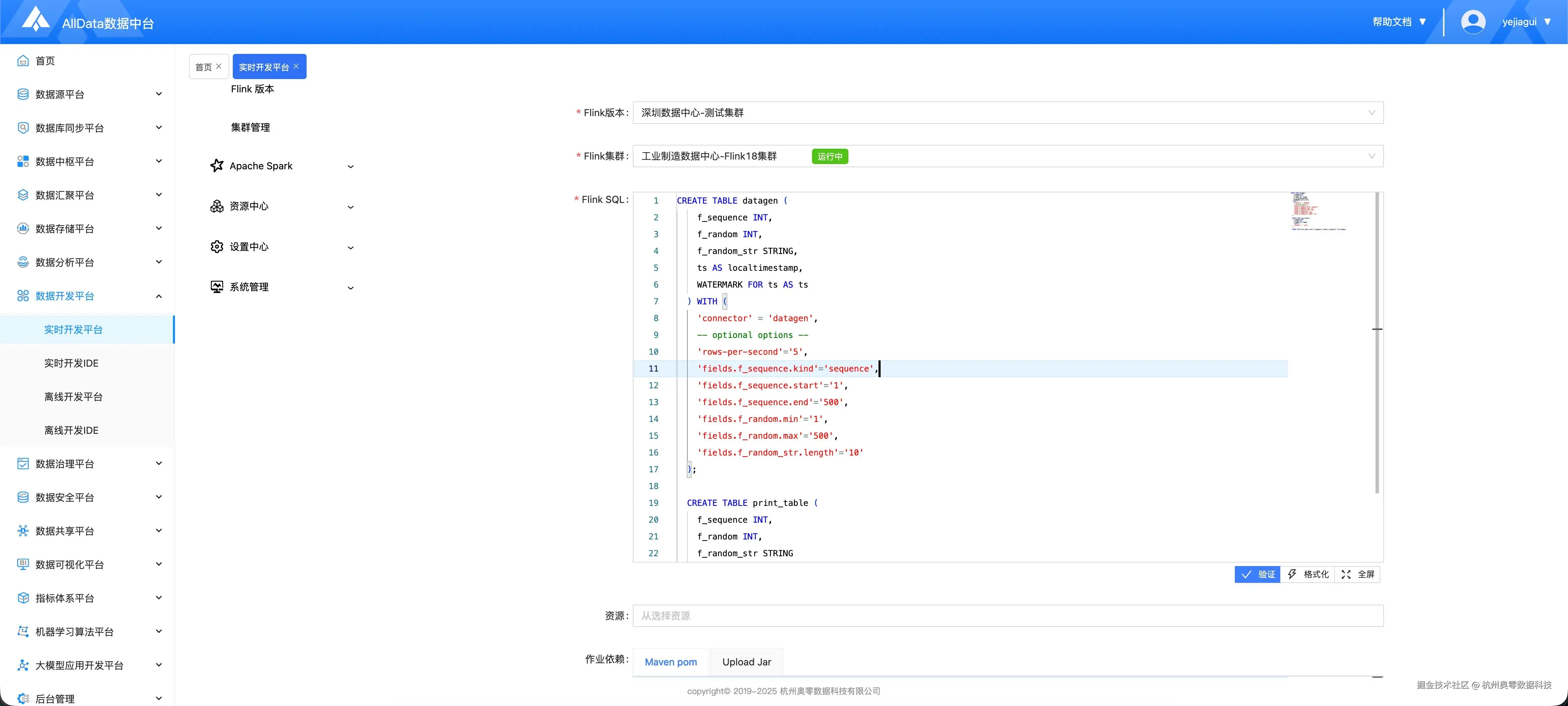This screenshot has width=1568, height=706.
Task: Click the Apache Spark star icon
Action: (x=217, y=165)
